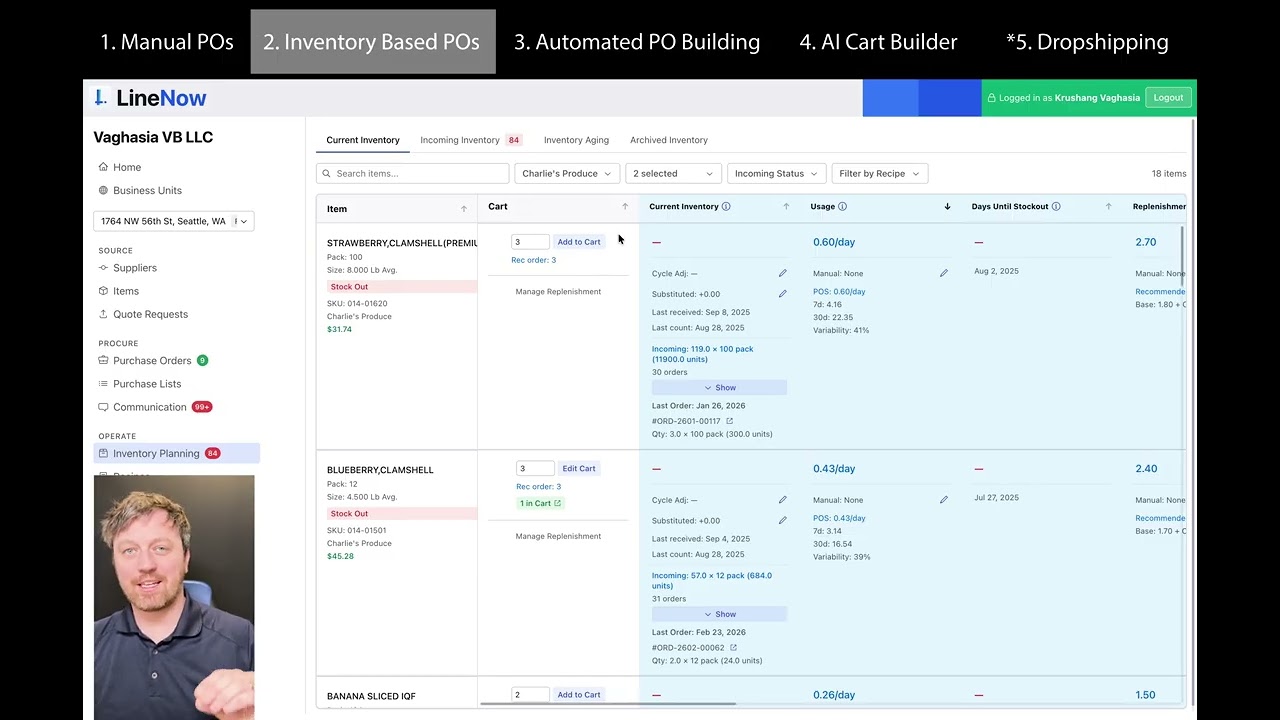The height and width of the screenshot is (720, 1280).
Task: Click blueberry replenishment value 2.40
Action: [1146, 469]
